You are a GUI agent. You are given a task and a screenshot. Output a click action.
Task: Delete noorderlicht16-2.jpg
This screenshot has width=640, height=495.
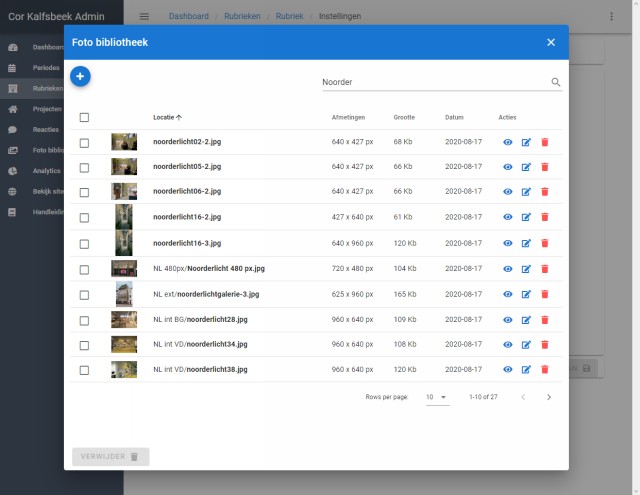tap(544, 217)
